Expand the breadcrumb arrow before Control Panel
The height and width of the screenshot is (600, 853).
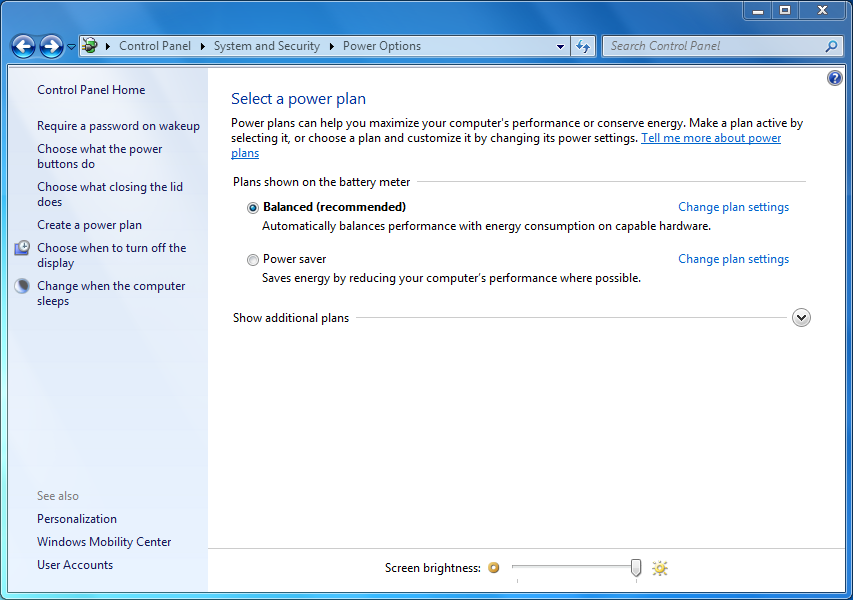click(108, 46)
